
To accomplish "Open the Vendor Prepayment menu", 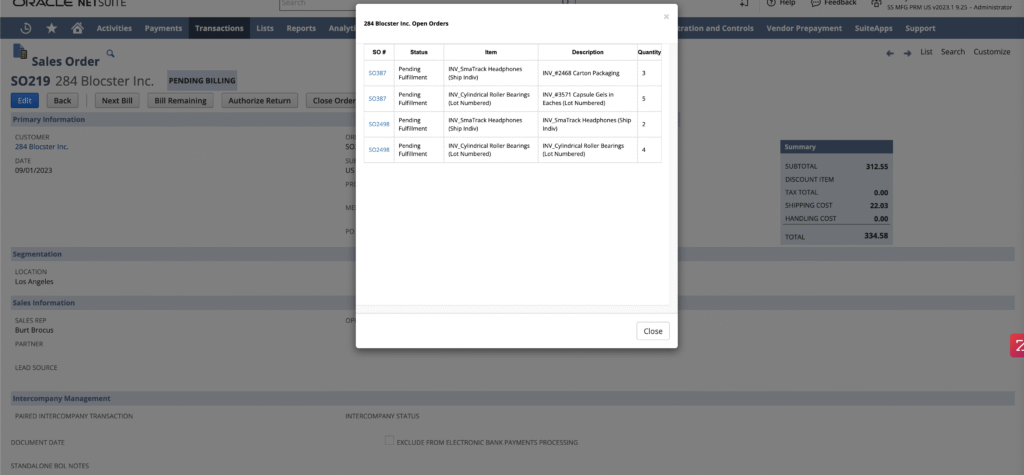I will point(804,28).
